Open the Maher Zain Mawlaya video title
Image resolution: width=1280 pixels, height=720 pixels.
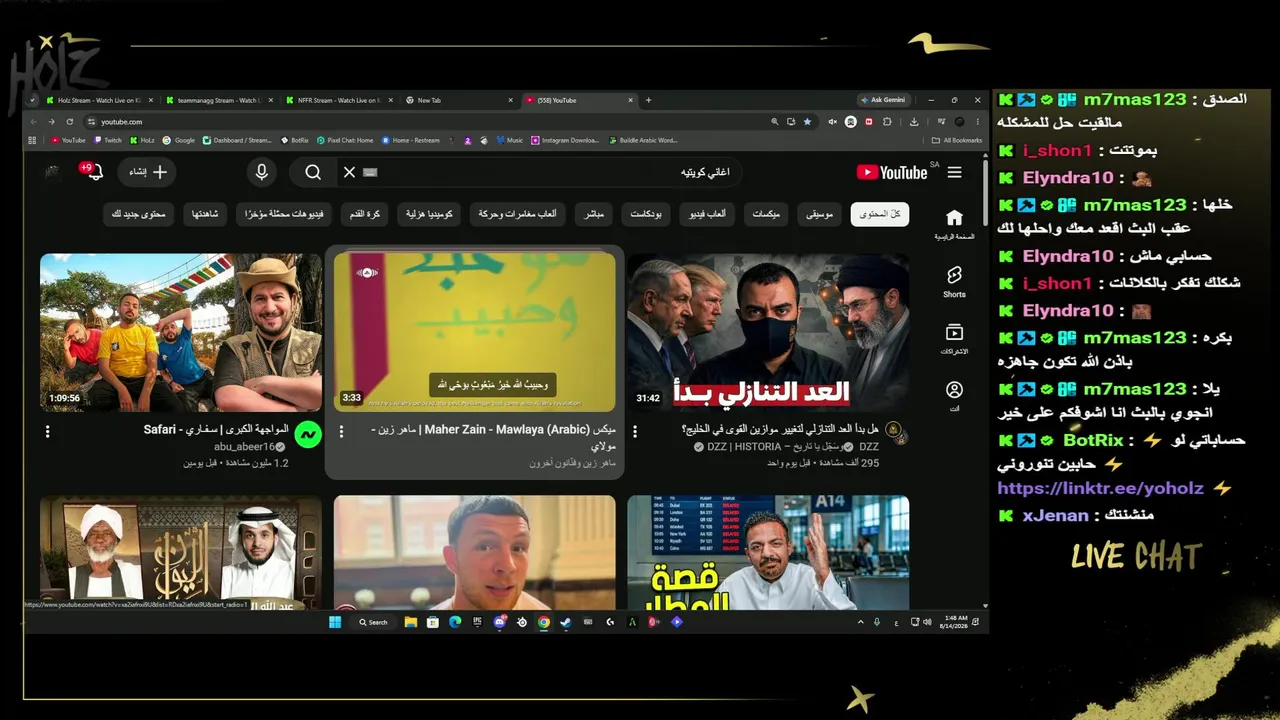(494, 437)
